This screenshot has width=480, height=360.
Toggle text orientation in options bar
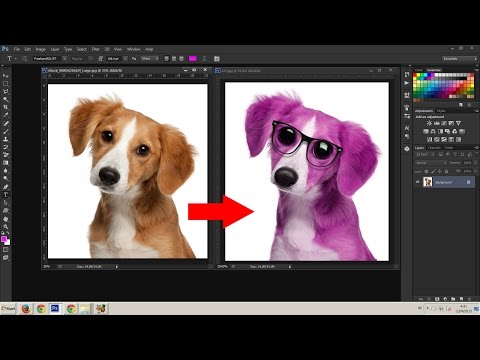tap(24, 59)
